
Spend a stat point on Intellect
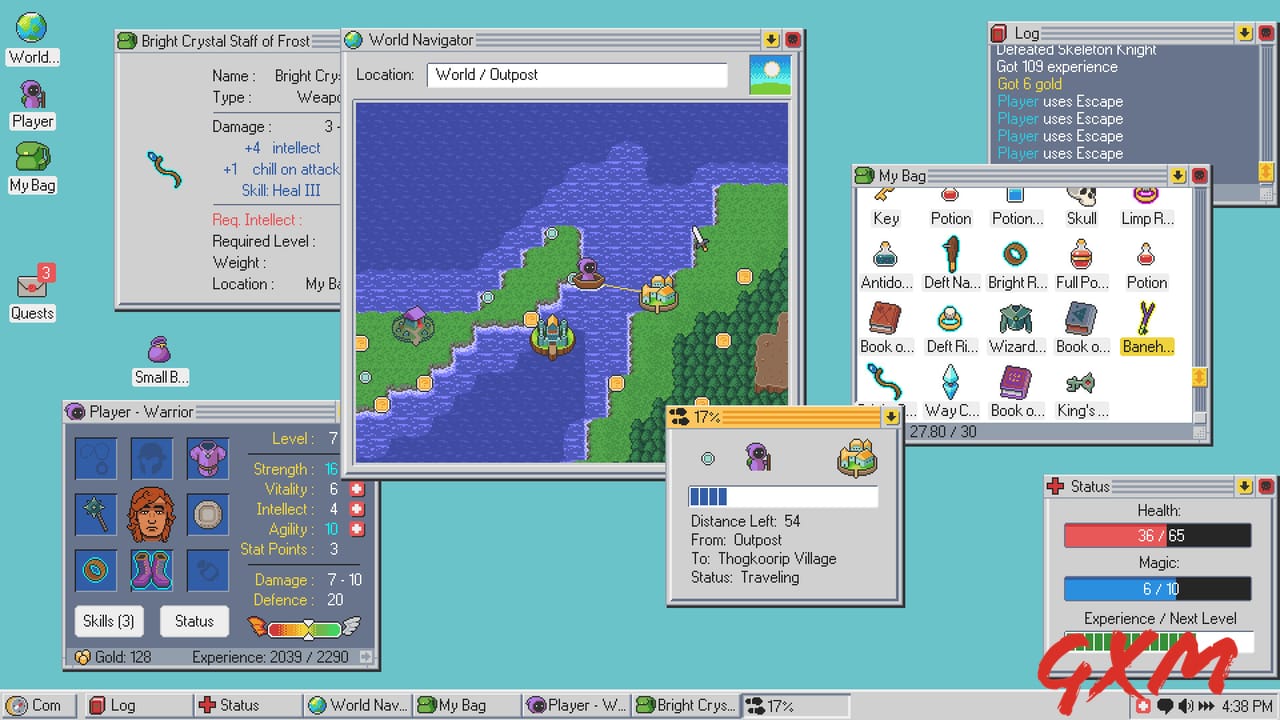(358, 509)
